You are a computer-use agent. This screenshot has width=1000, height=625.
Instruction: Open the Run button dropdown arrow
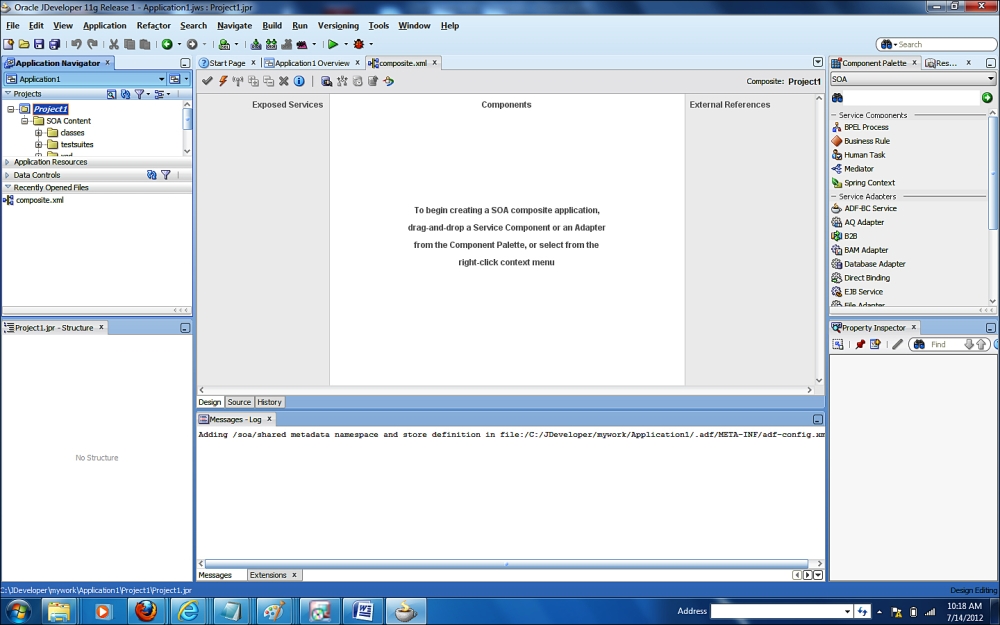click(346, 44)
